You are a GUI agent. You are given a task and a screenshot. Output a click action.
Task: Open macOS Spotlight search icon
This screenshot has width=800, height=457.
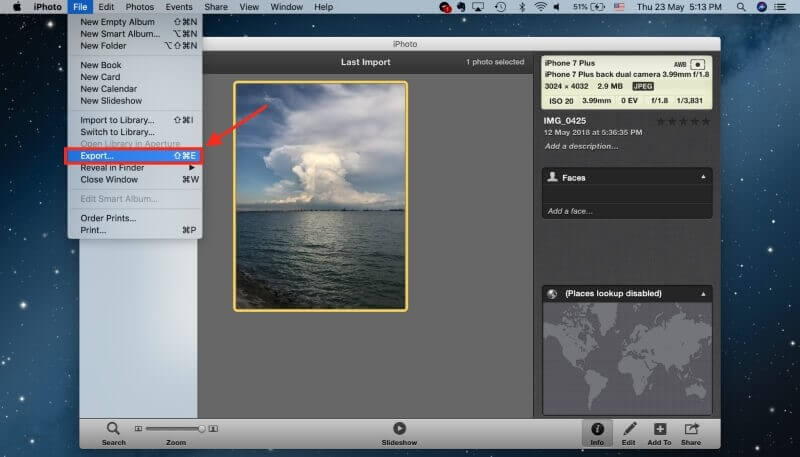[x=741, y=7]
